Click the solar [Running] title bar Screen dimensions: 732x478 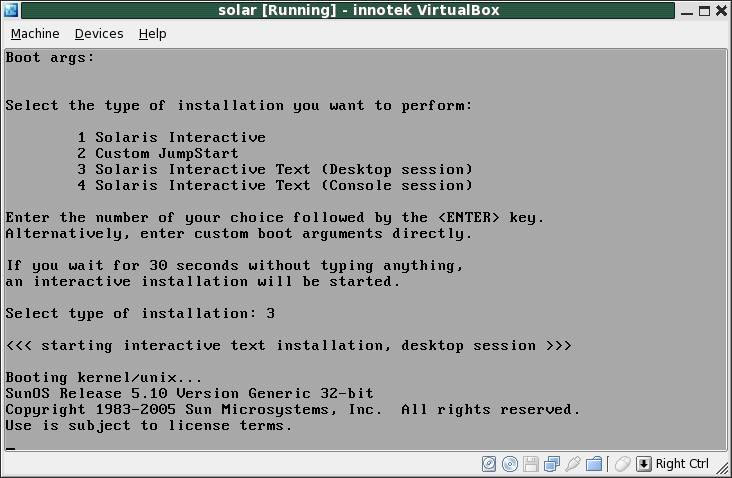coord(358,10)
